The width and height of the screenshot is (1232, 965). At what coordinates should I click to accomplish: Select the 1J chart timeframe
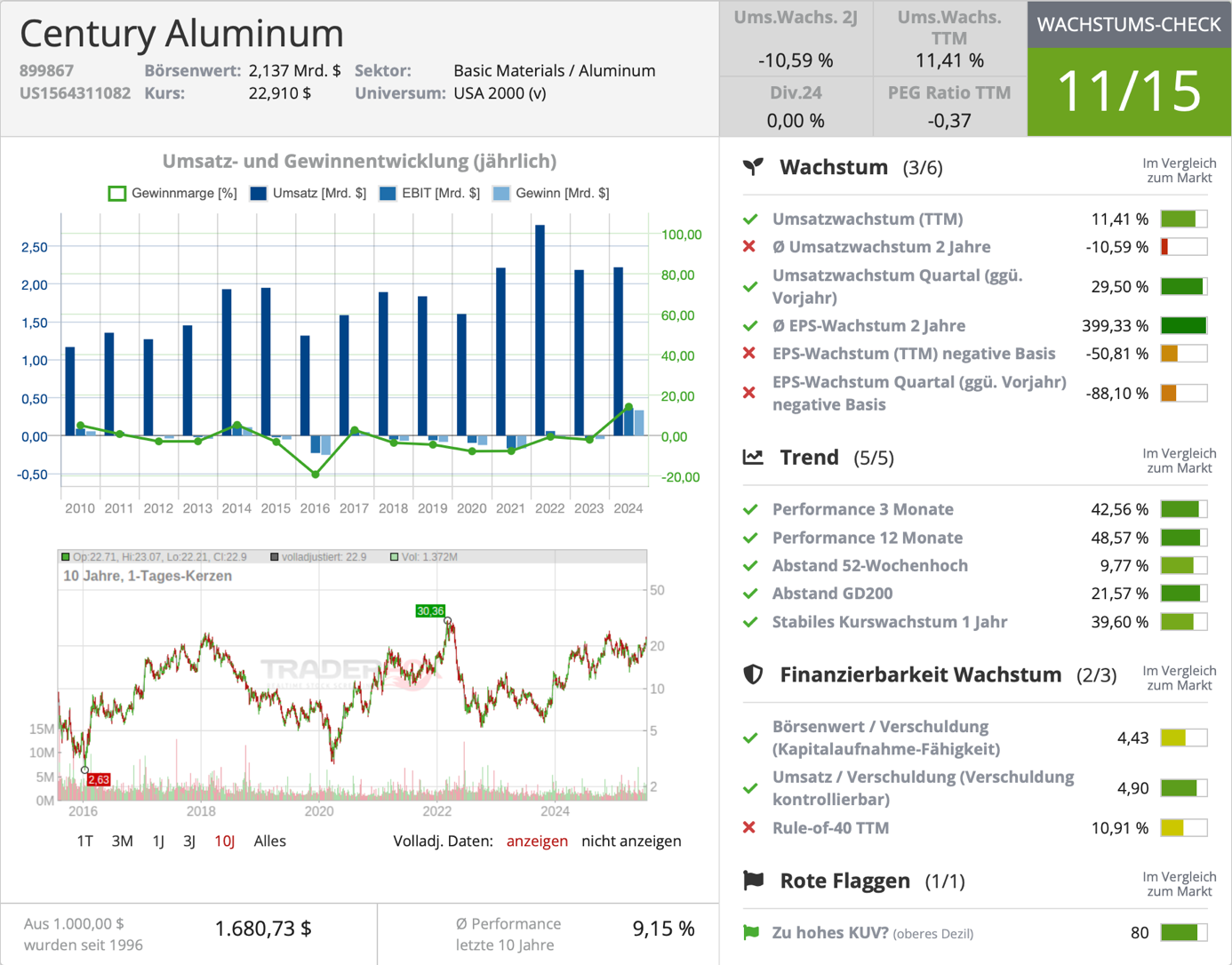click(x=158, y=841)
